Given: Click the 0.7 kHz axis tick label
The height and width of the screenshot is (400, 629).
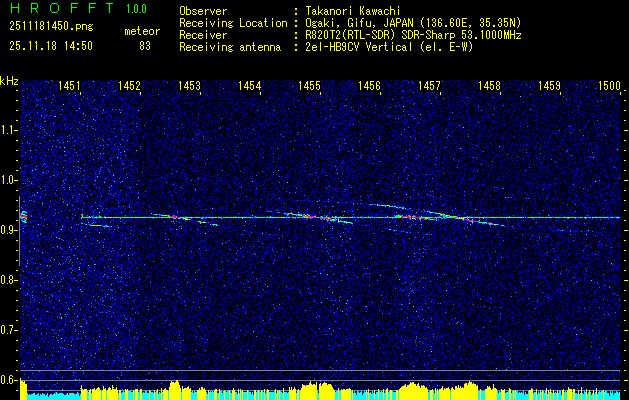Looking at the screenshot, I should [8, 330].
